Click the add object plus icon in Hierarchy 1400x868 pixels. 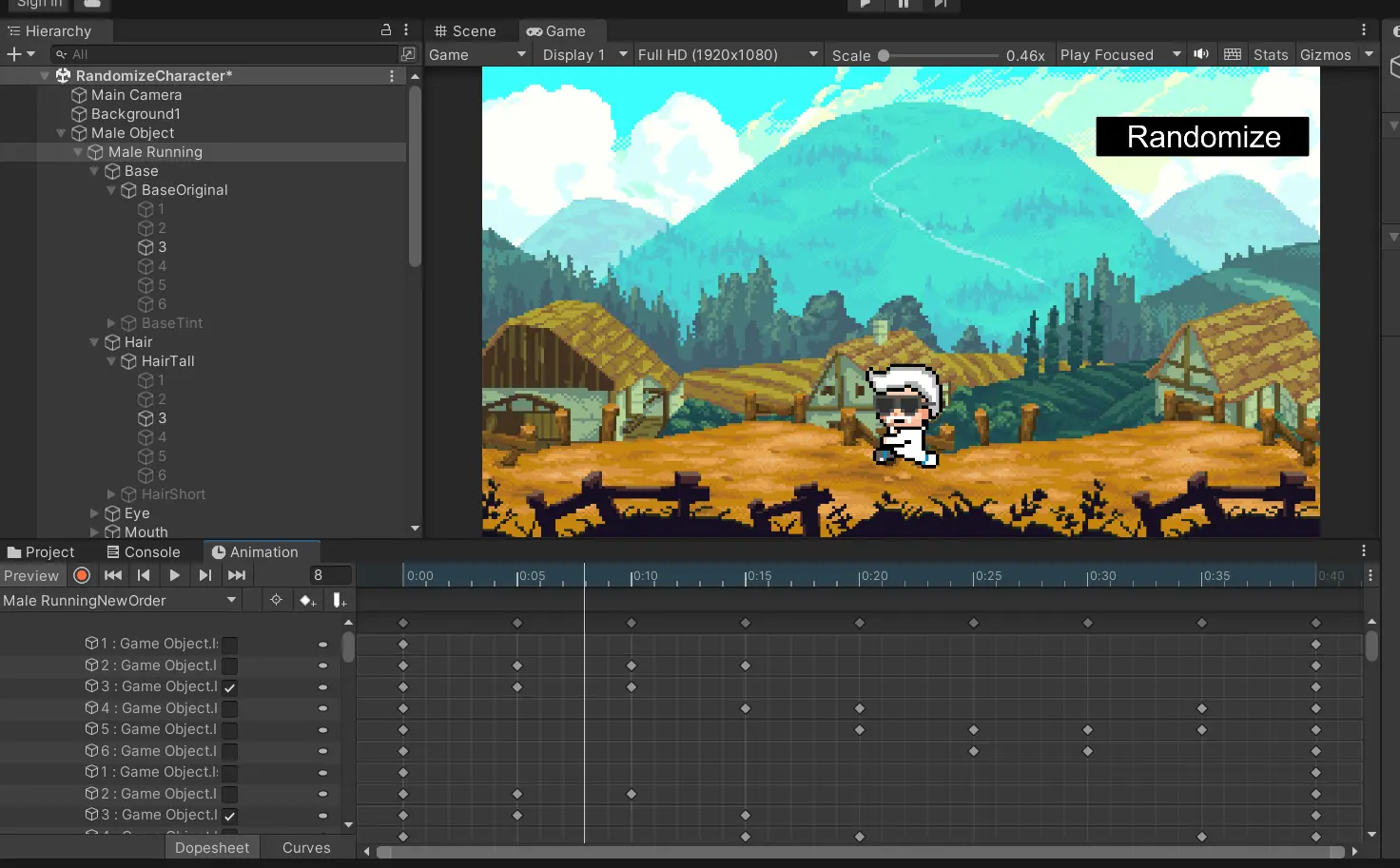click(x=14, y=54)
